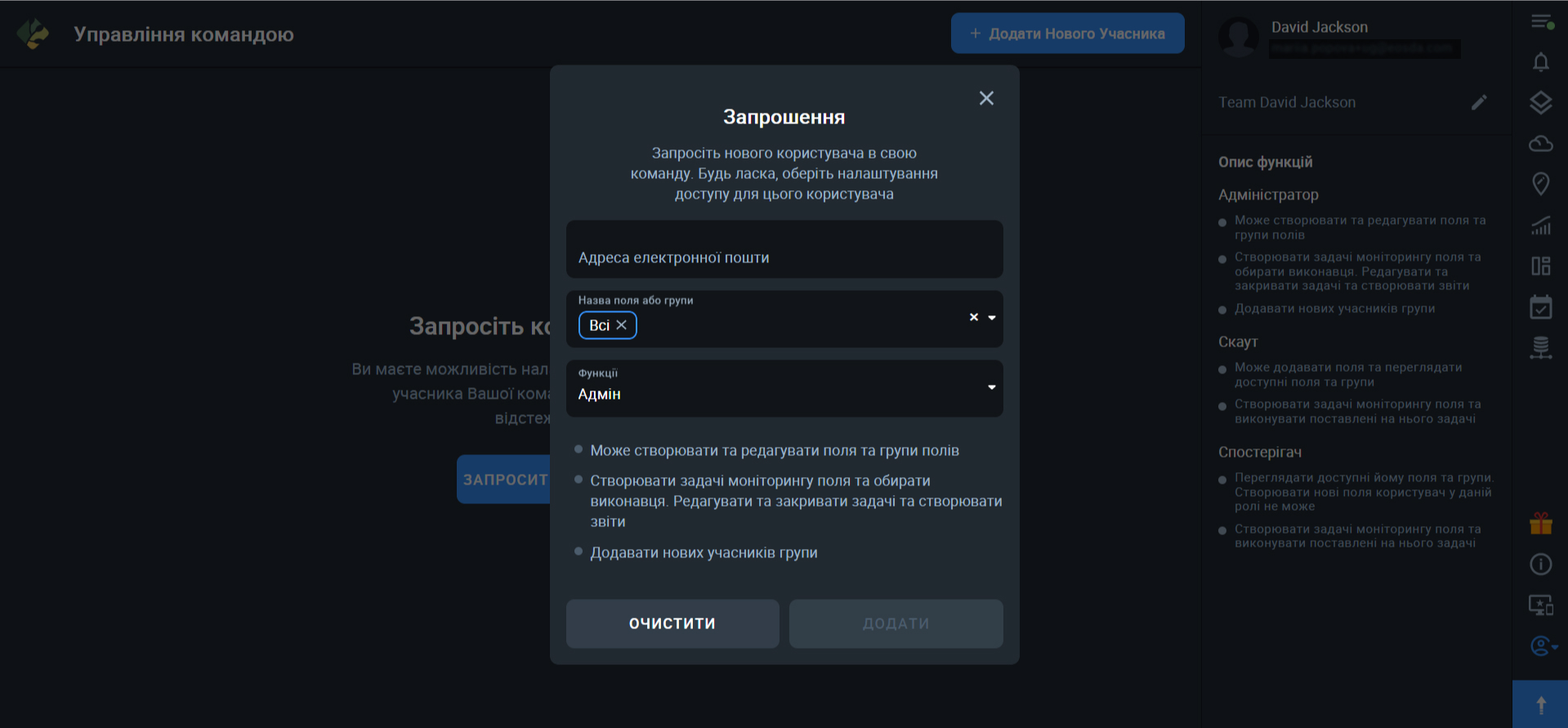Image resolution: width=1568 pixels, height=728 pixels.
Task: Expand the user account menu icon
Action: click(1542, 646)
